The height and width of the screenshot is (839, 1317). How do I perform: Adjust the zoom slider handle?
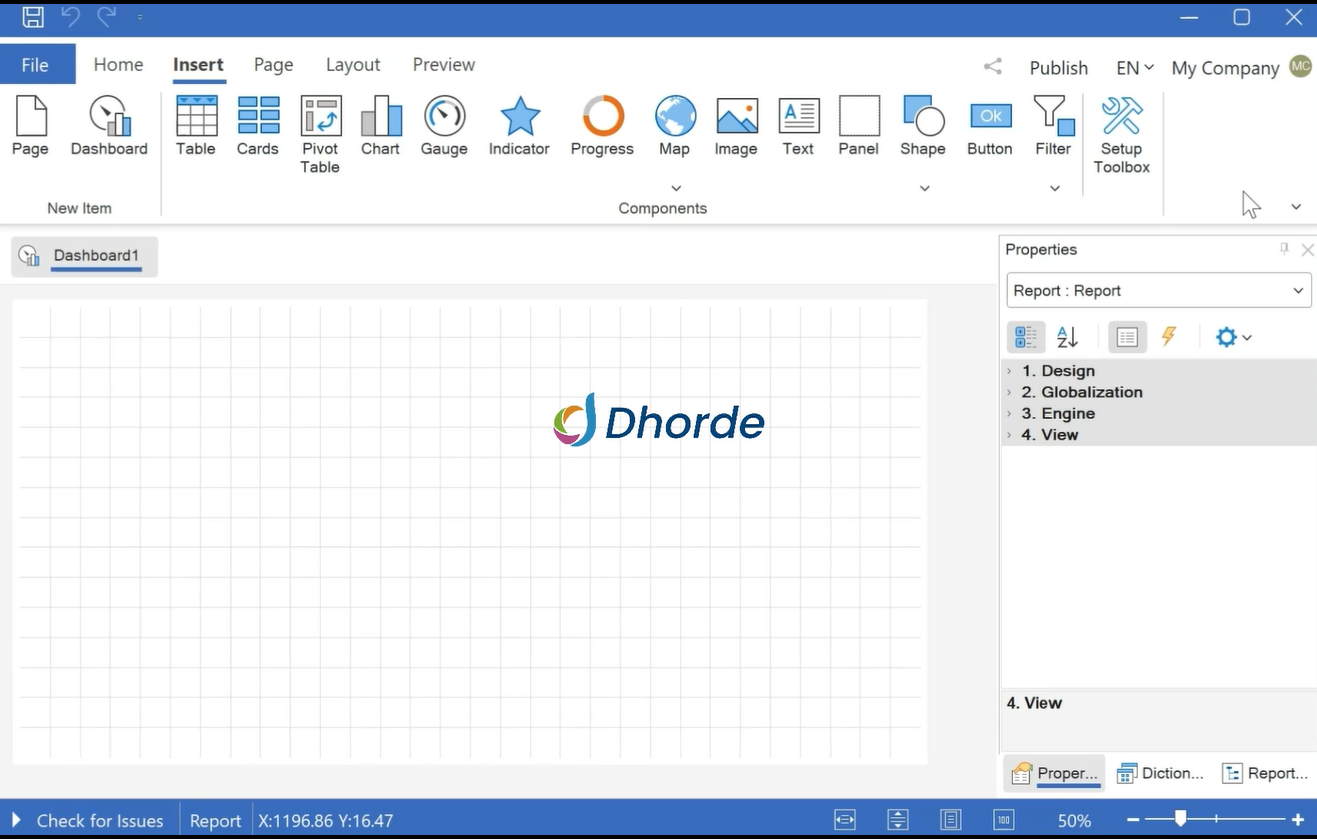(1180, 819)
